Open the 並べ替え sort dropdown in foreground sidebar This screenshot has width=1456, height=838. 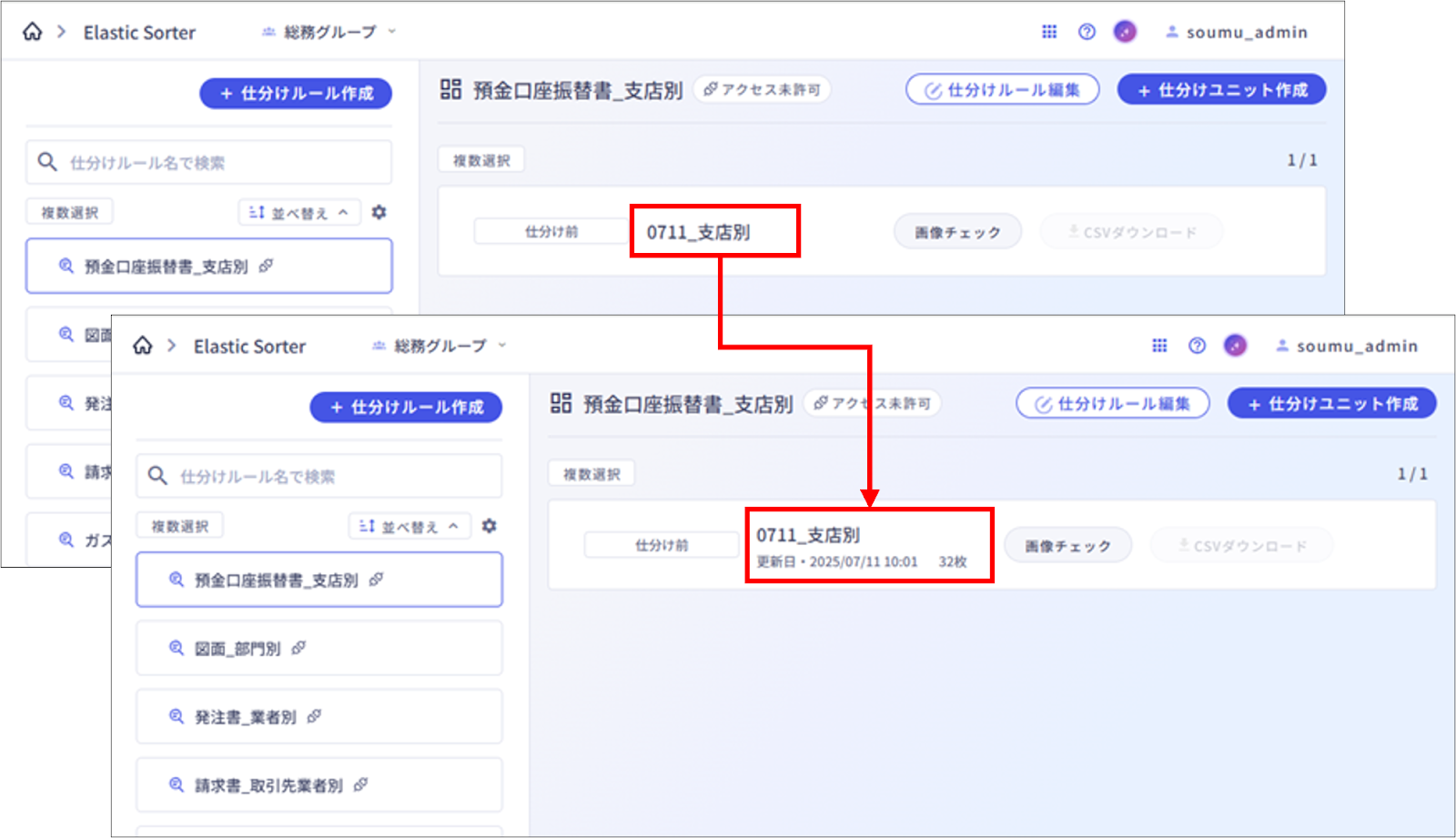point(409,526)
